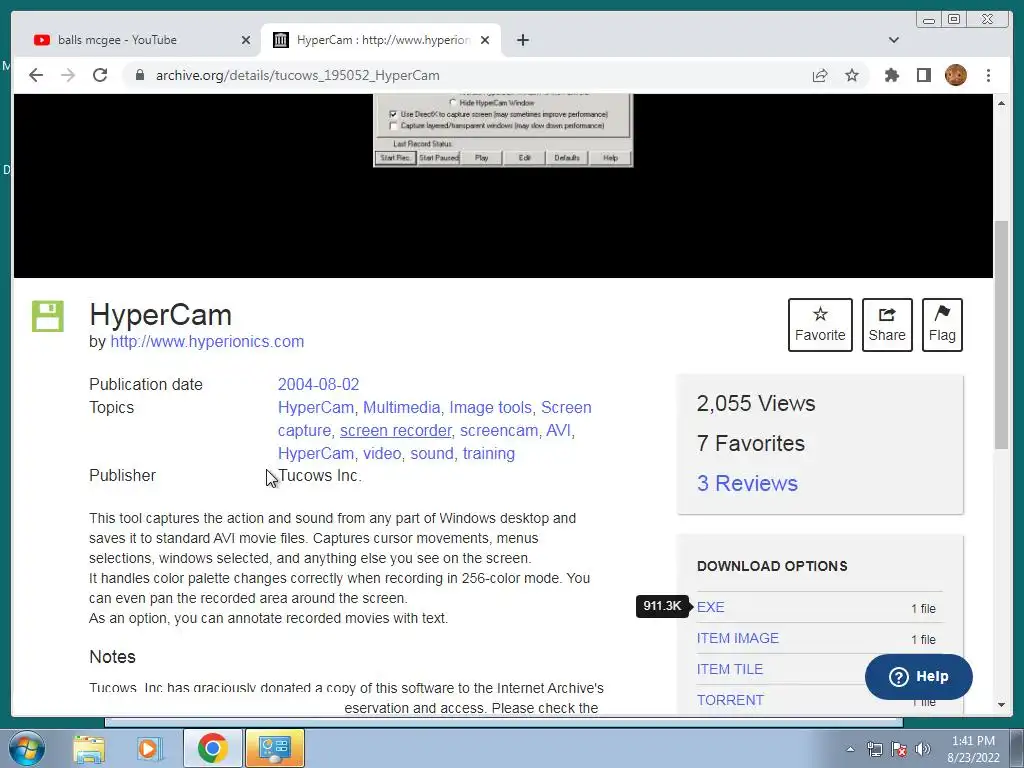1024x768 pixels.
Task: Select the HyperCam archive tab
Action: [381, 40]
